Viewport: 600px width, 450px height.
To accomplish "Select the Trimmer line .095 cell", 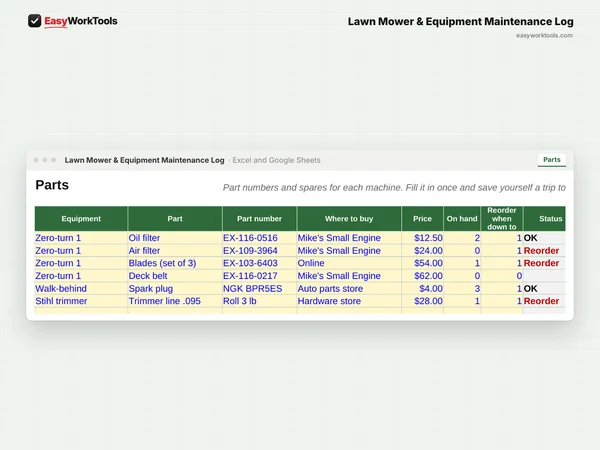I will point(175,301).
